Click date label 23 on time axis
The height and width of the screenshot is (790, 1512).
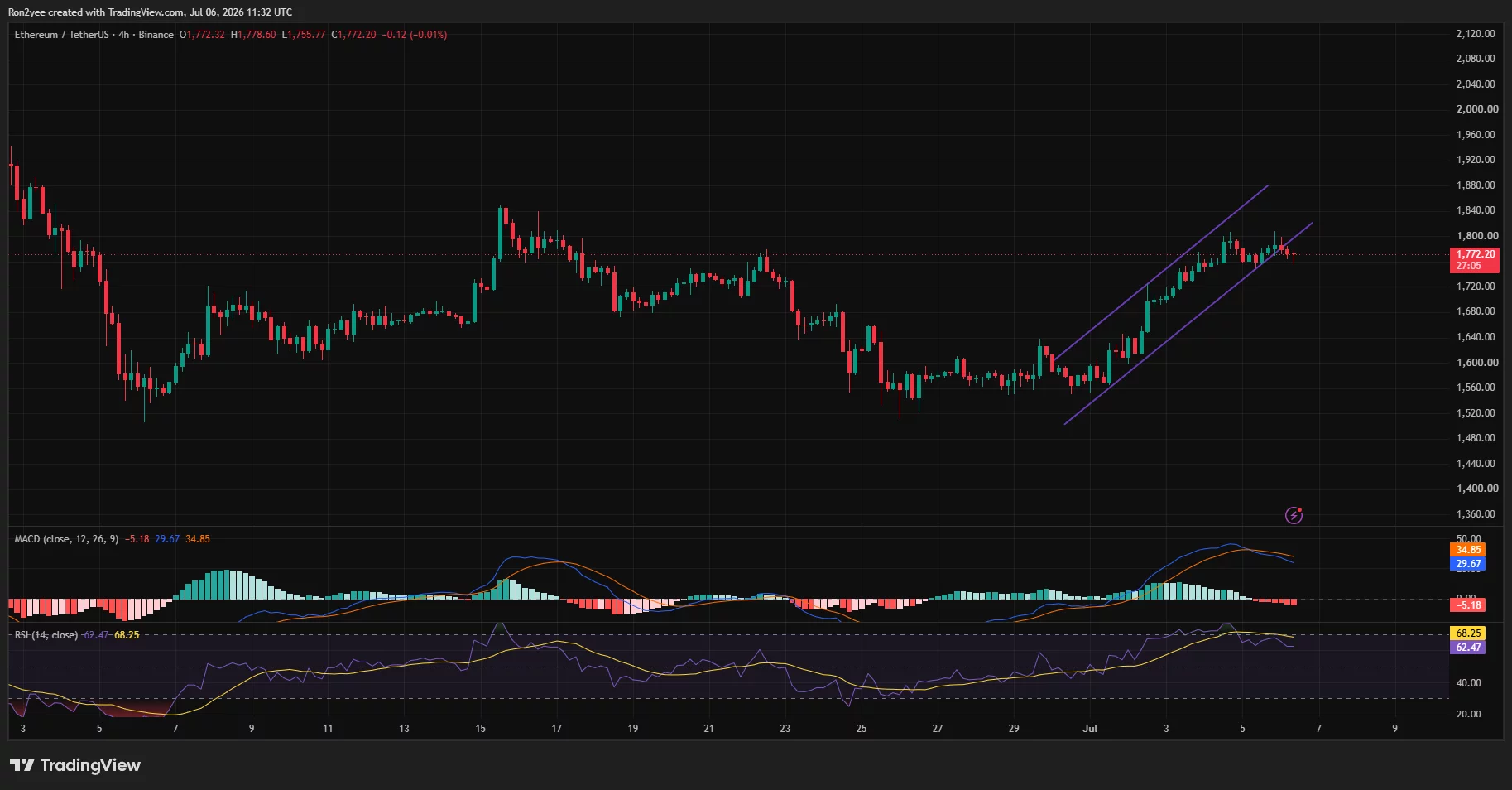(x=785, y=729)
